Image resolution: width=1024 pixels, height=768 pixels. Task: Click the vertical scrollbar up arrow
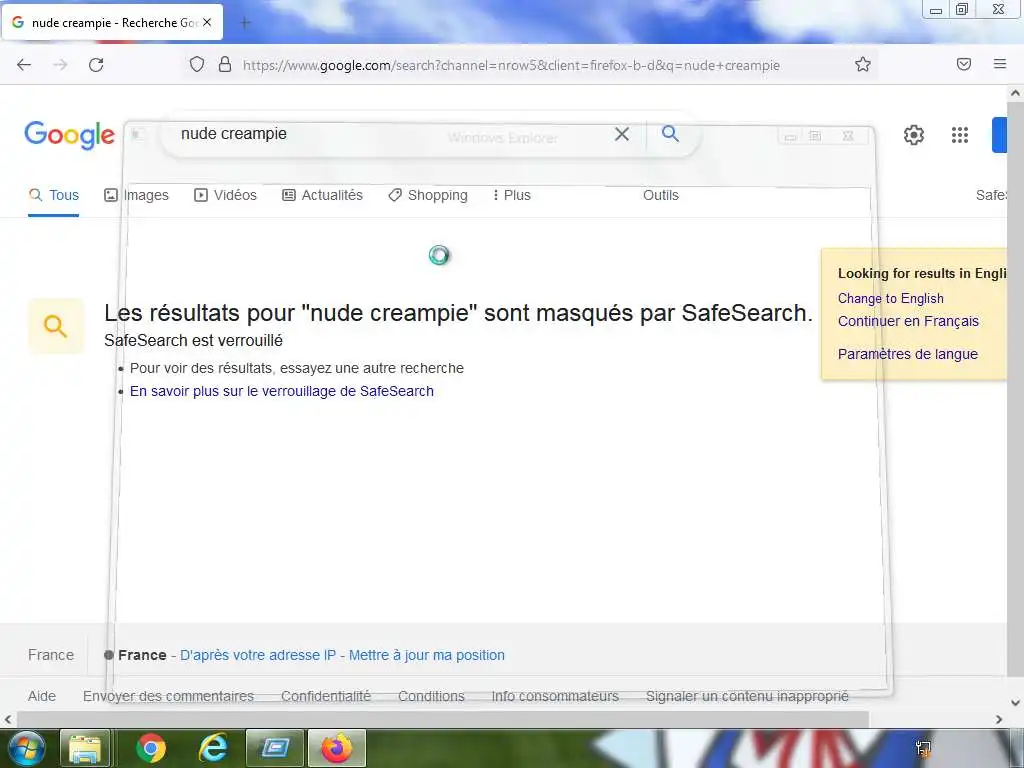pyautogui.click(x=1016, y=93)
